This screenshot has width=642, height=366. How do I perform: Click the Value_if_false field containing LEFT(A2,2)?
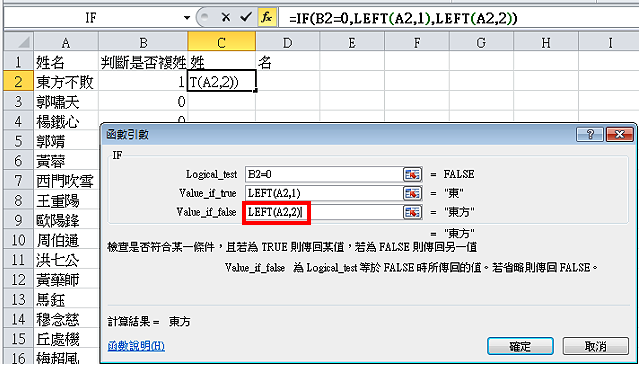[x=324, y=212]
